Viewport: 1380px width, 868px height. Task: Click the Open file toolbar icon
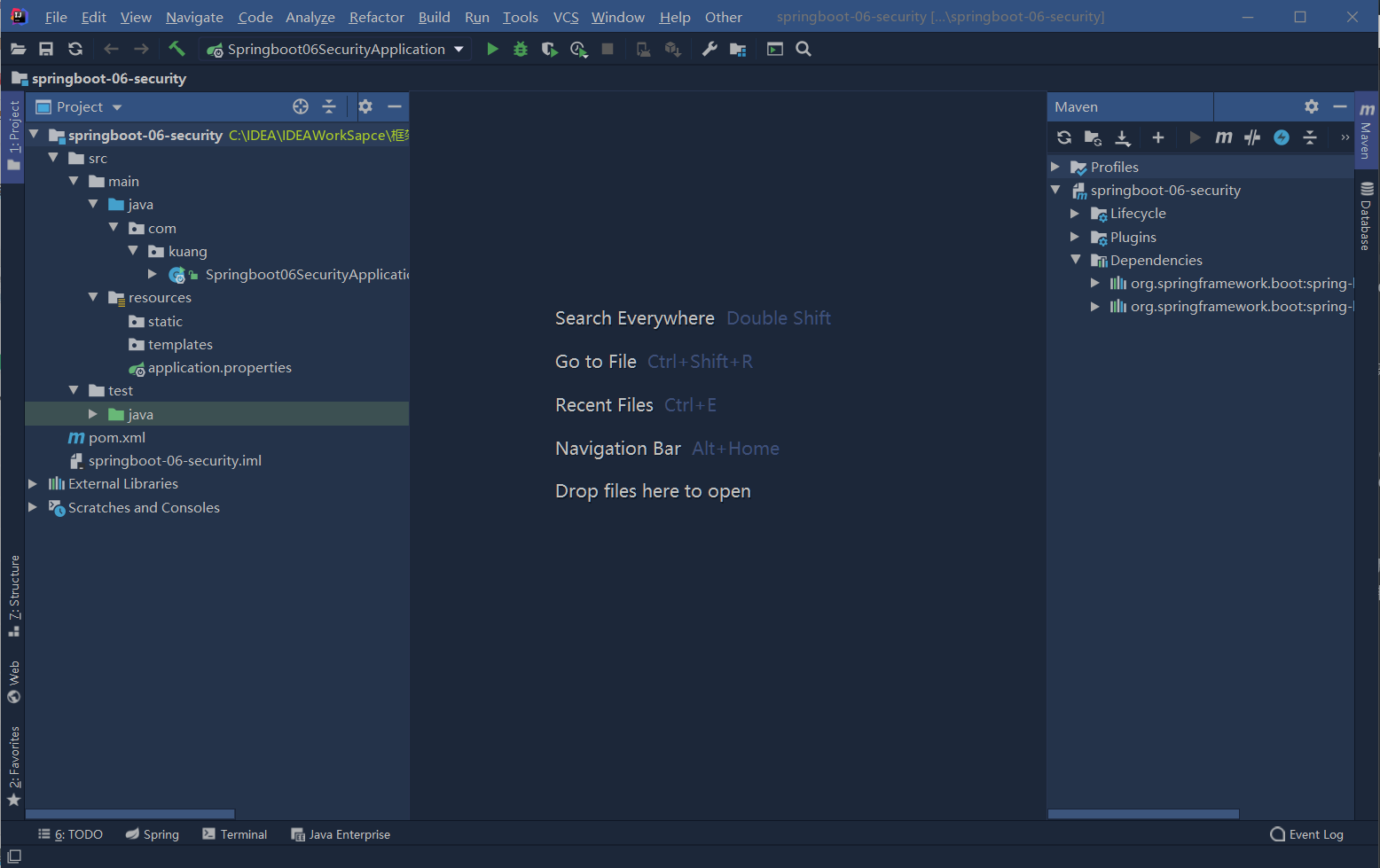[x=18, y=50]
